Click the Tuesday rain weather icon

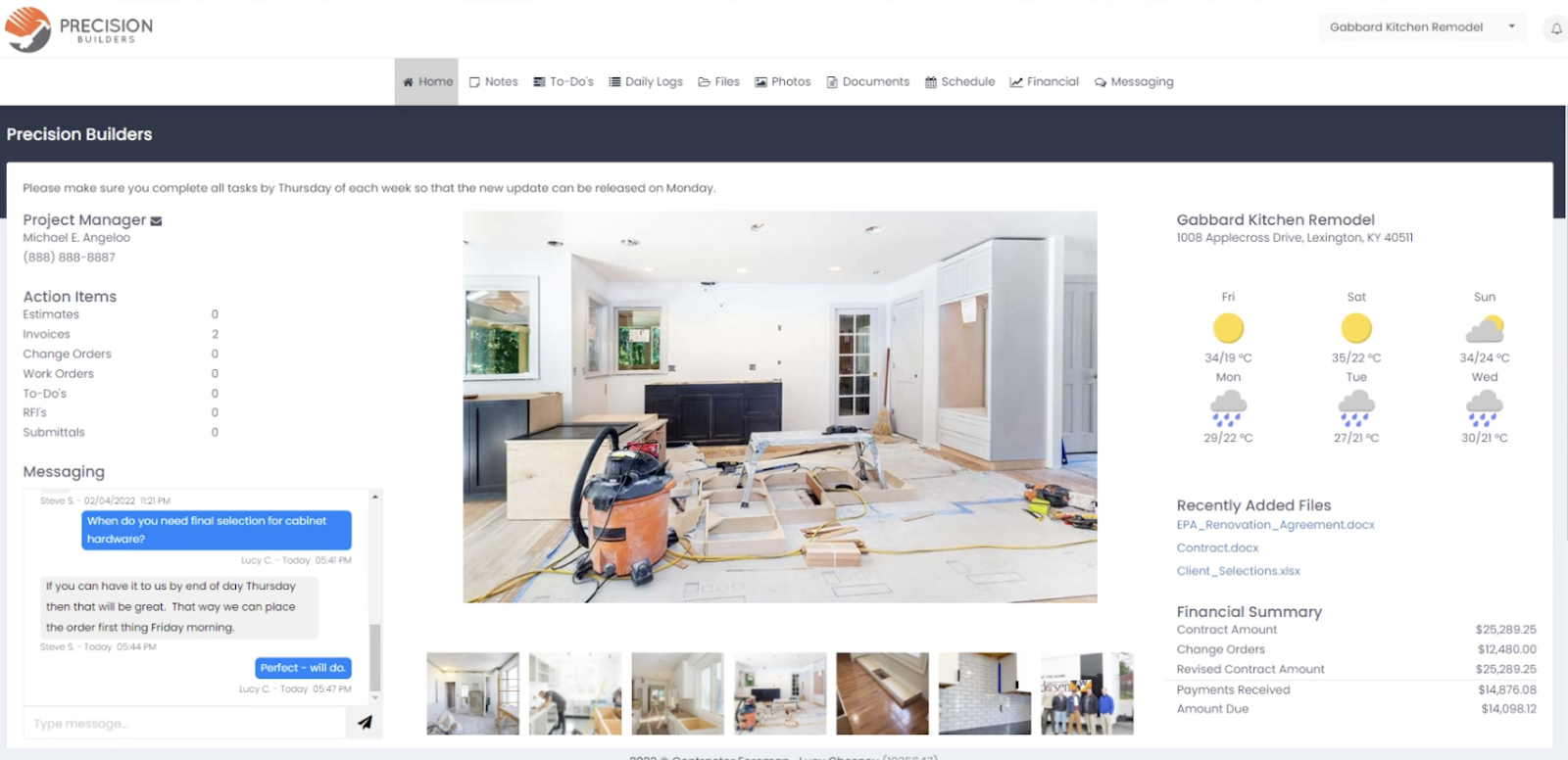pyautogui.click(x=1356, y=407)
